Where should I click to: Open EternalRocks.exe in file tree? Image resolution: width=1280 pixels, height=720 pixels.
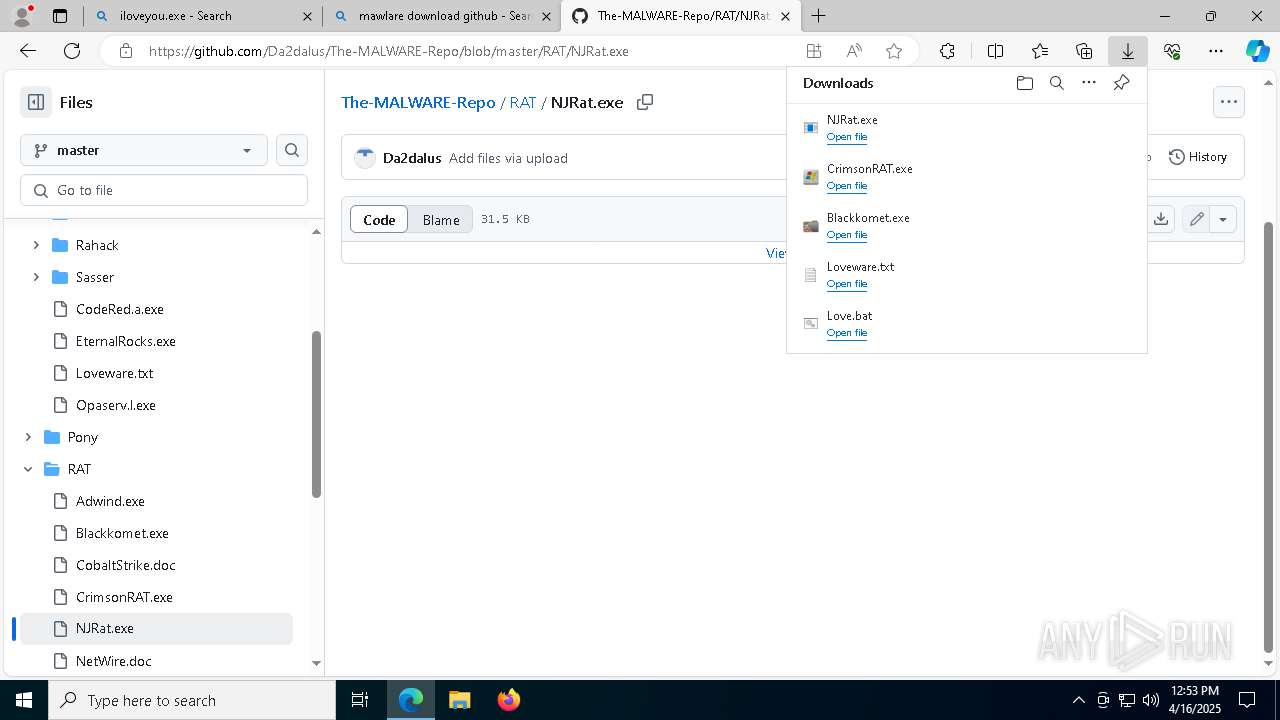126,341
